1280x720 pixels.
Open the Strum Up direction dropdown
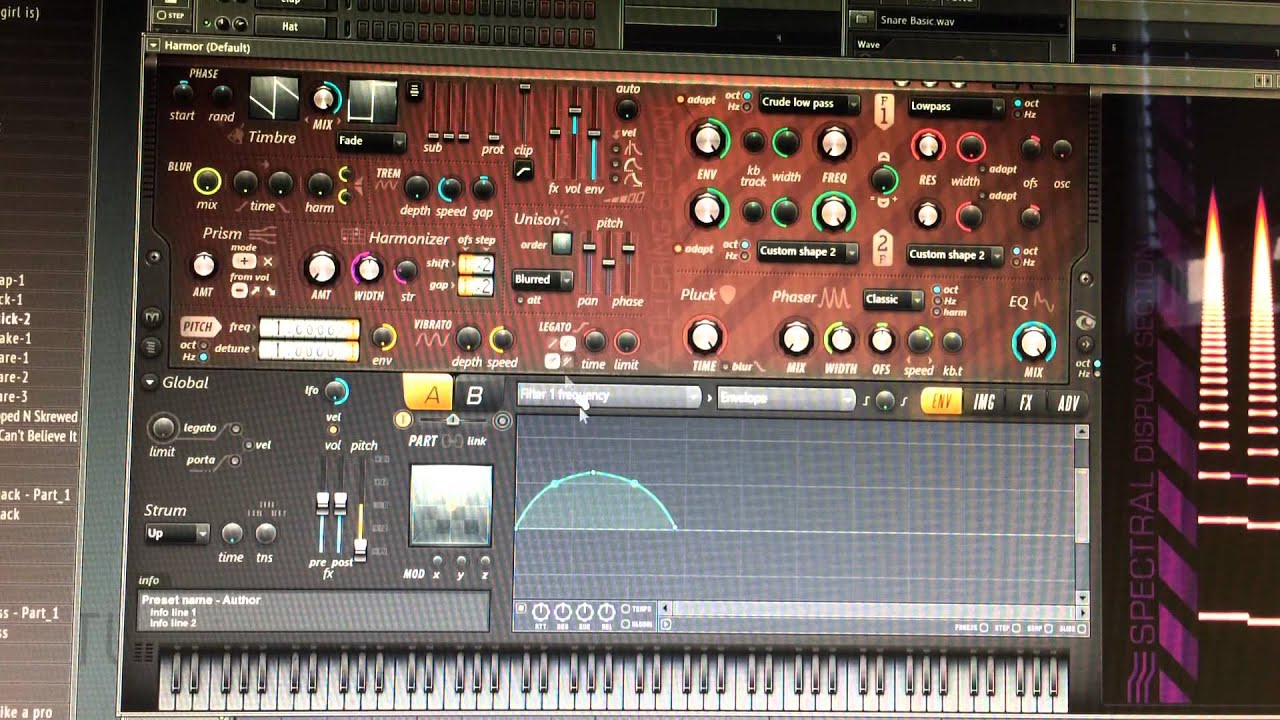pyautogui.click(x=177, y=534)
